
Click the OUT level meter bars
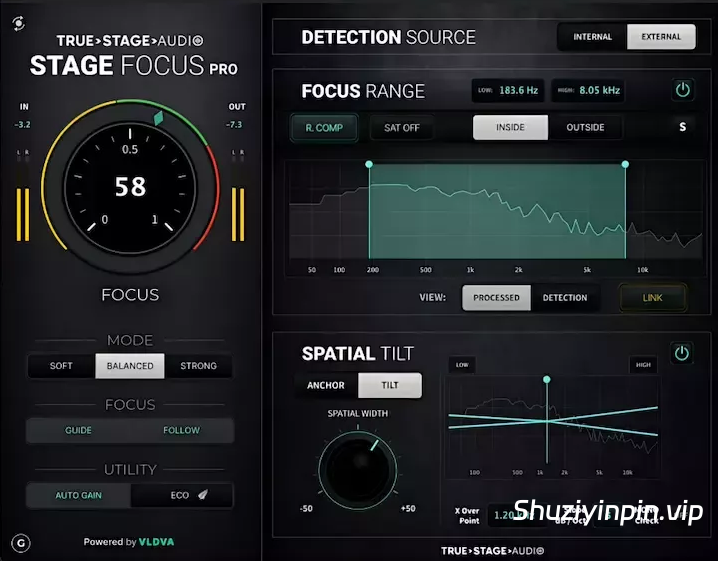click(238, 214)
